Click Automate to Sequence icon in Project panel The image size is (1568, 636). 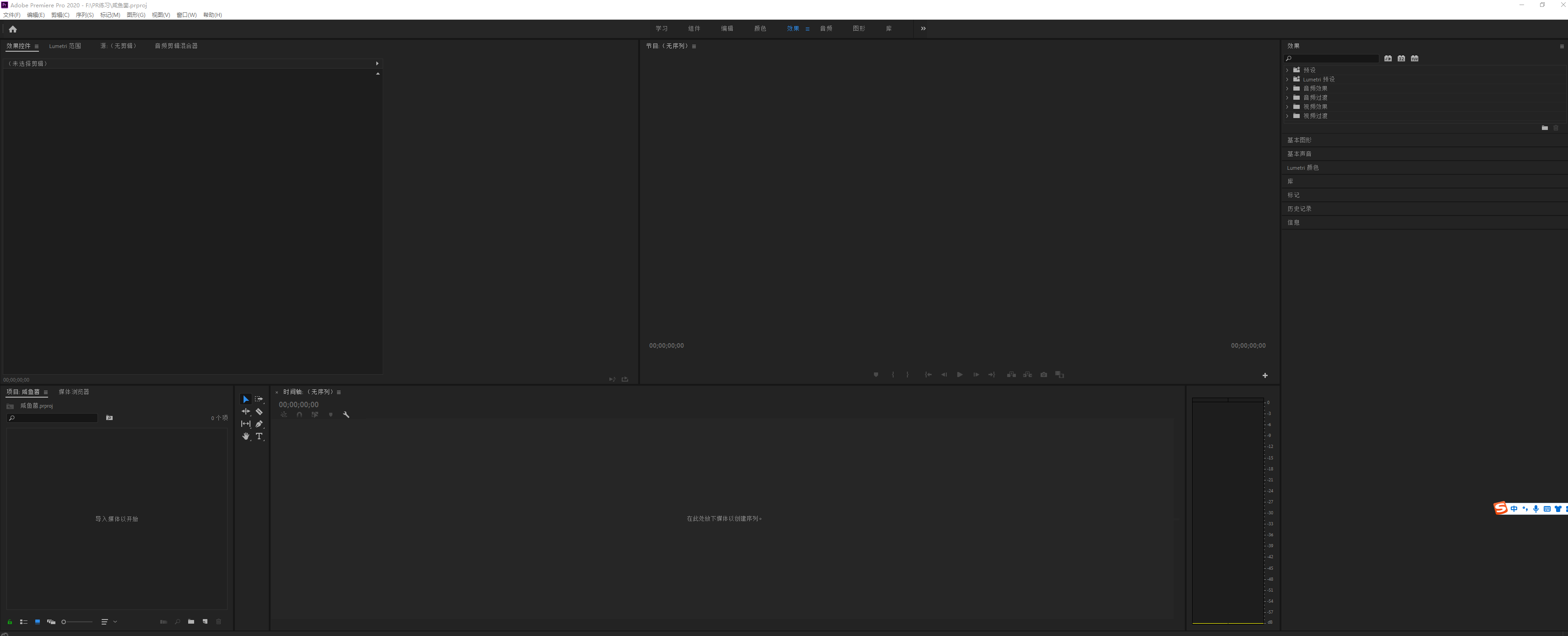[163, 621]
